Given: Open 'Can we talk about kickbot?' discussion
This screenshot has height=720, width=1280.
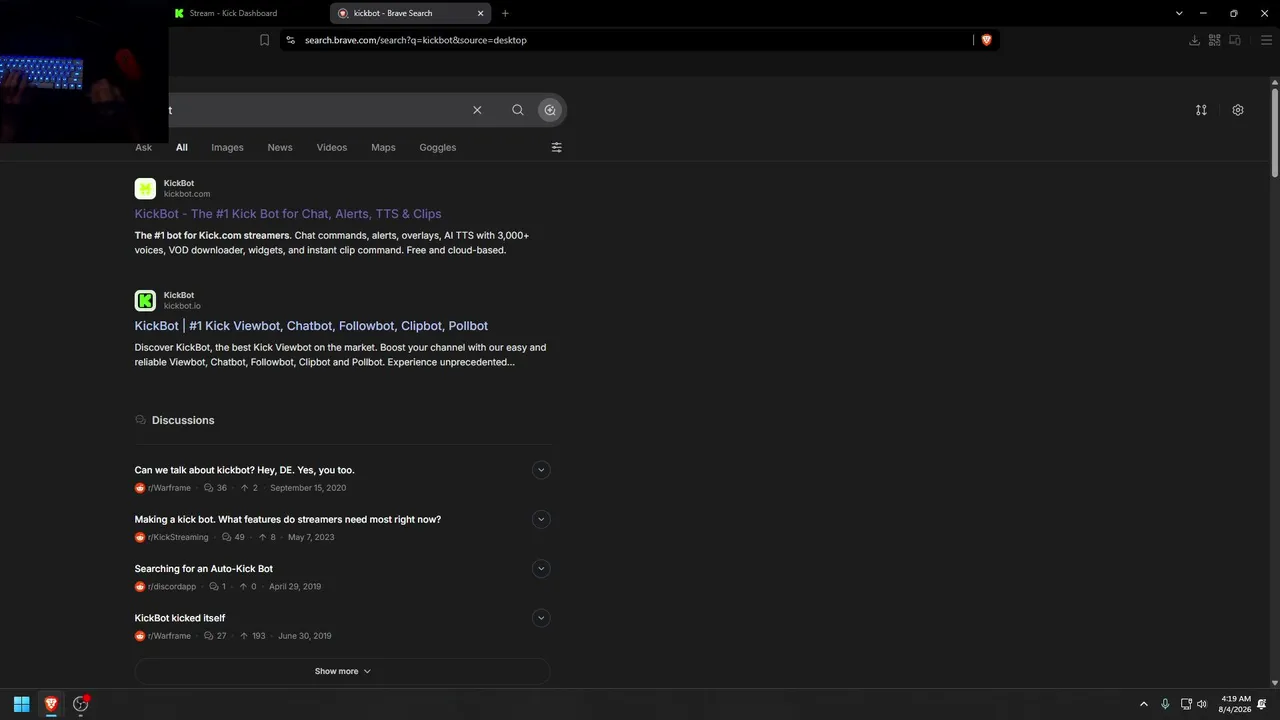Looking at the screenshot, I should point(245,470).
